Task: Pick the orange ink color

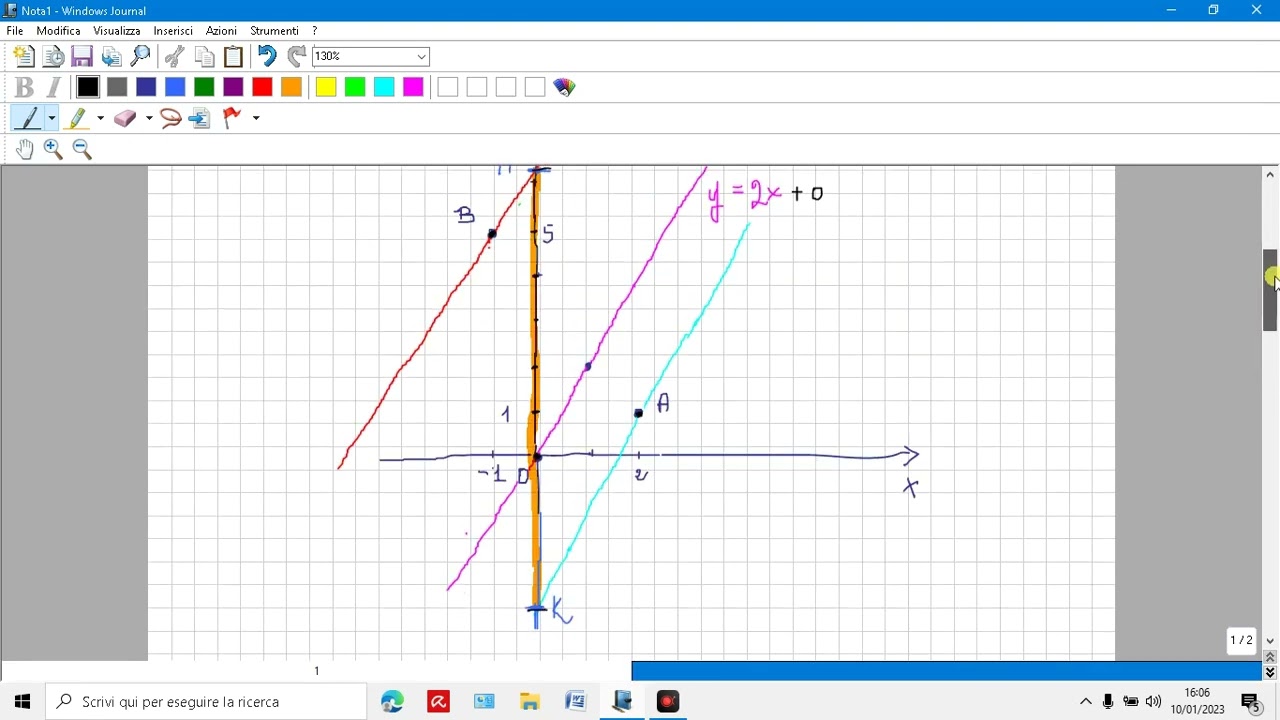Action: pyautogui.click(x=291, y=87)
